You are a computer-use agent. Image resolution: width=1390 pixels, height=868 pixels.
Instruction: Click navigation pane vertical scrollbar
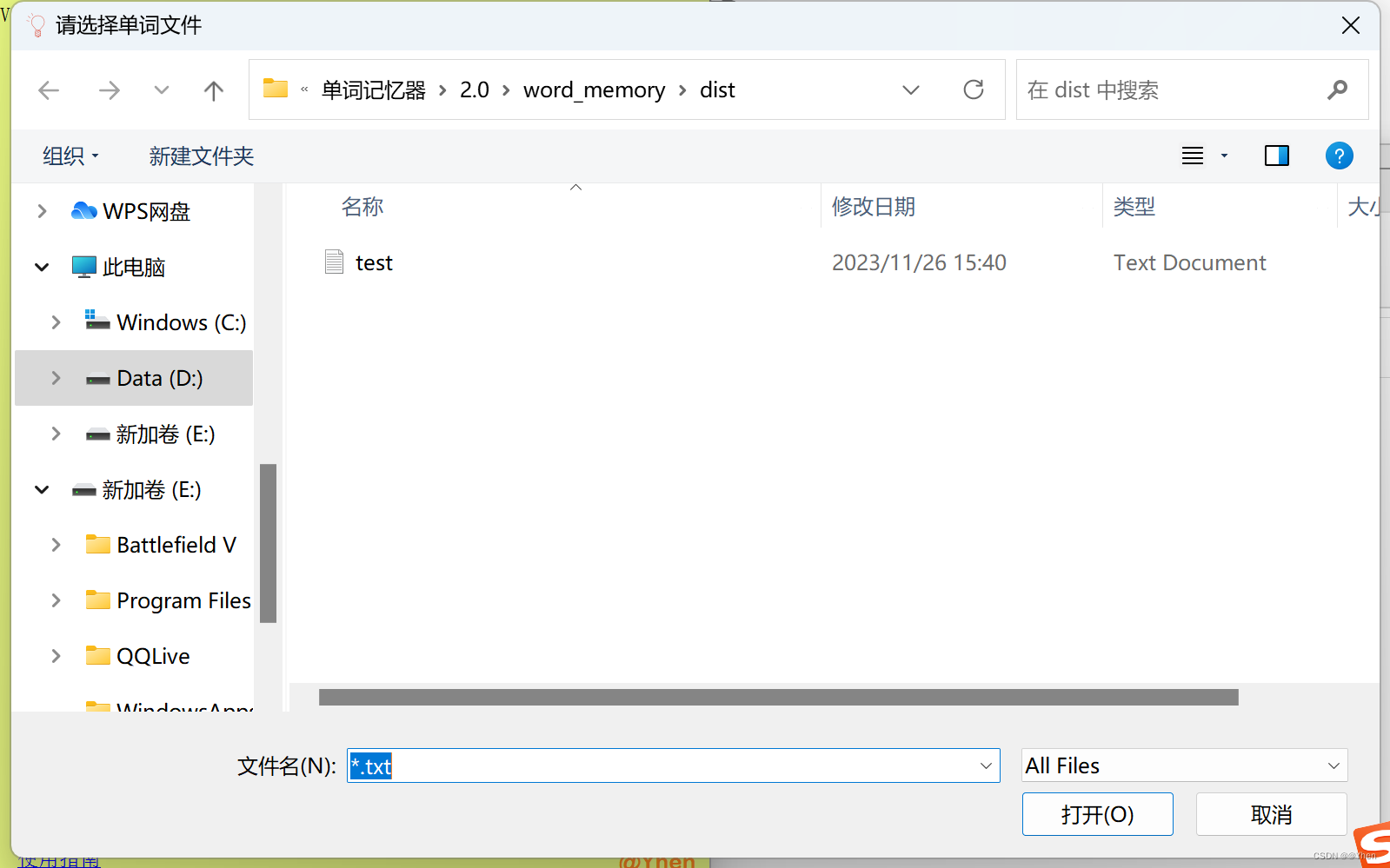pos(268,543)
